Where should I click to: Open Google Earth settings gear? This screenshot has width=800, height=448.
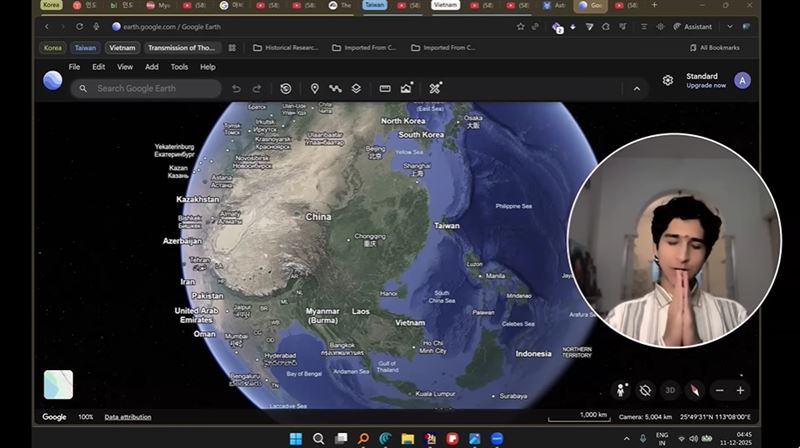click(x=668, y=81)
